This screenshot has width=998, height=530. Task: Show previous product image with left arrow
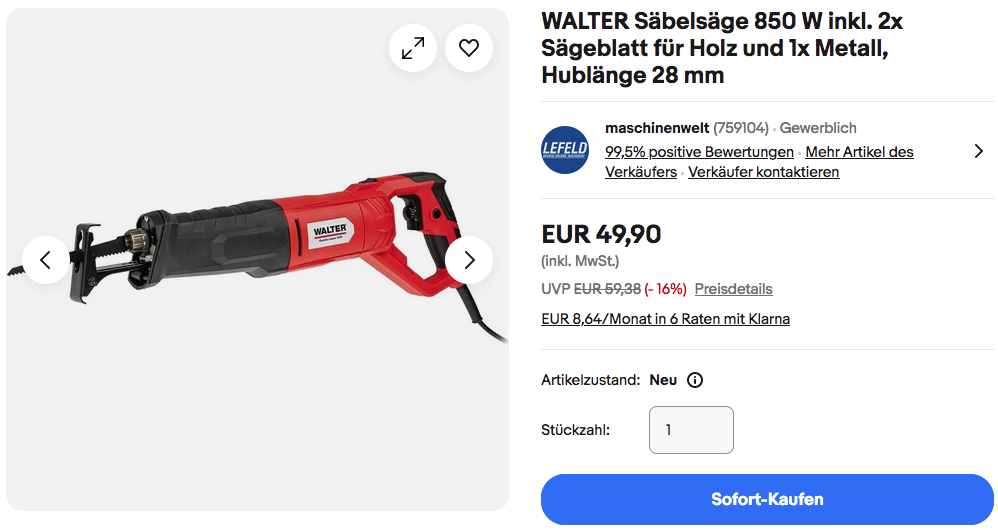(x=46, y=260)
